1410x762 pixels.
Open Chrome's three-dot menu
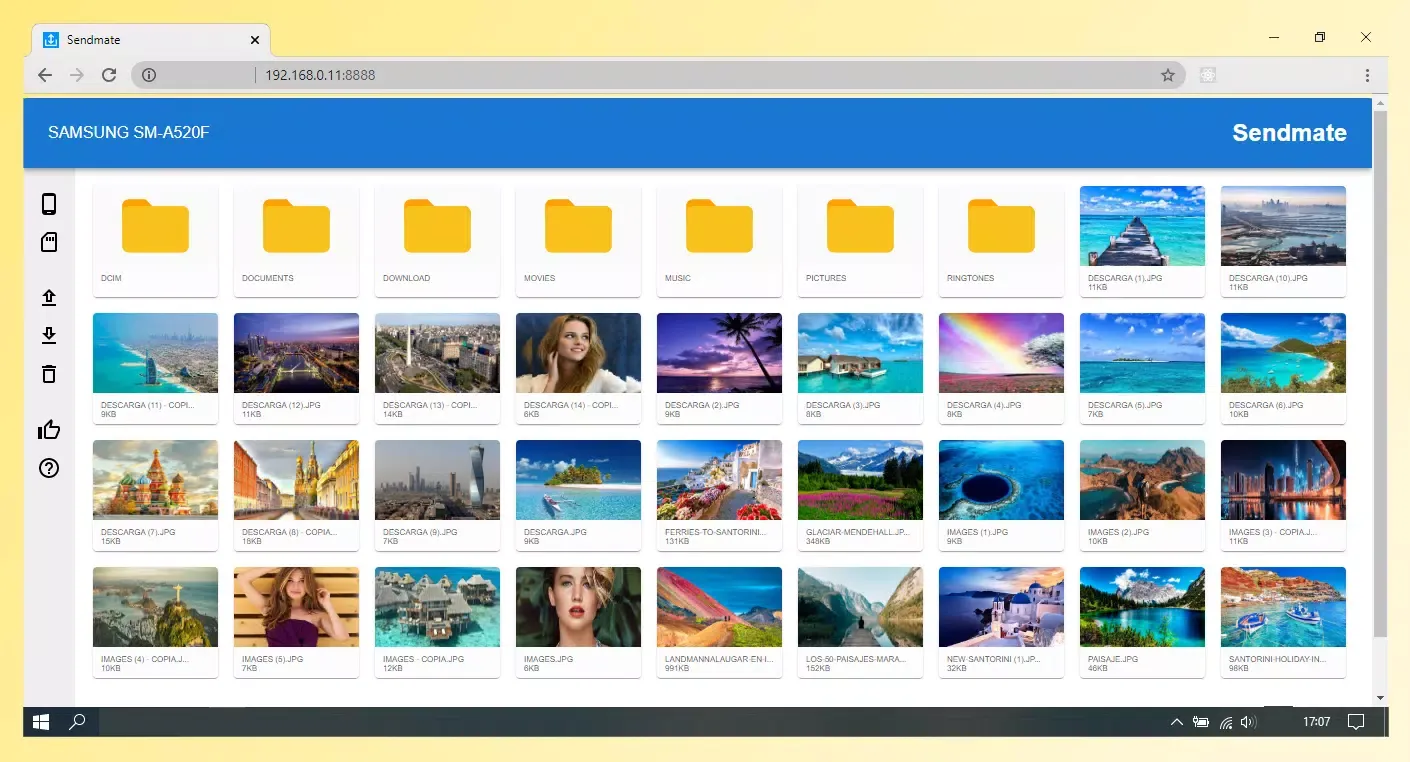(1367, 75)
